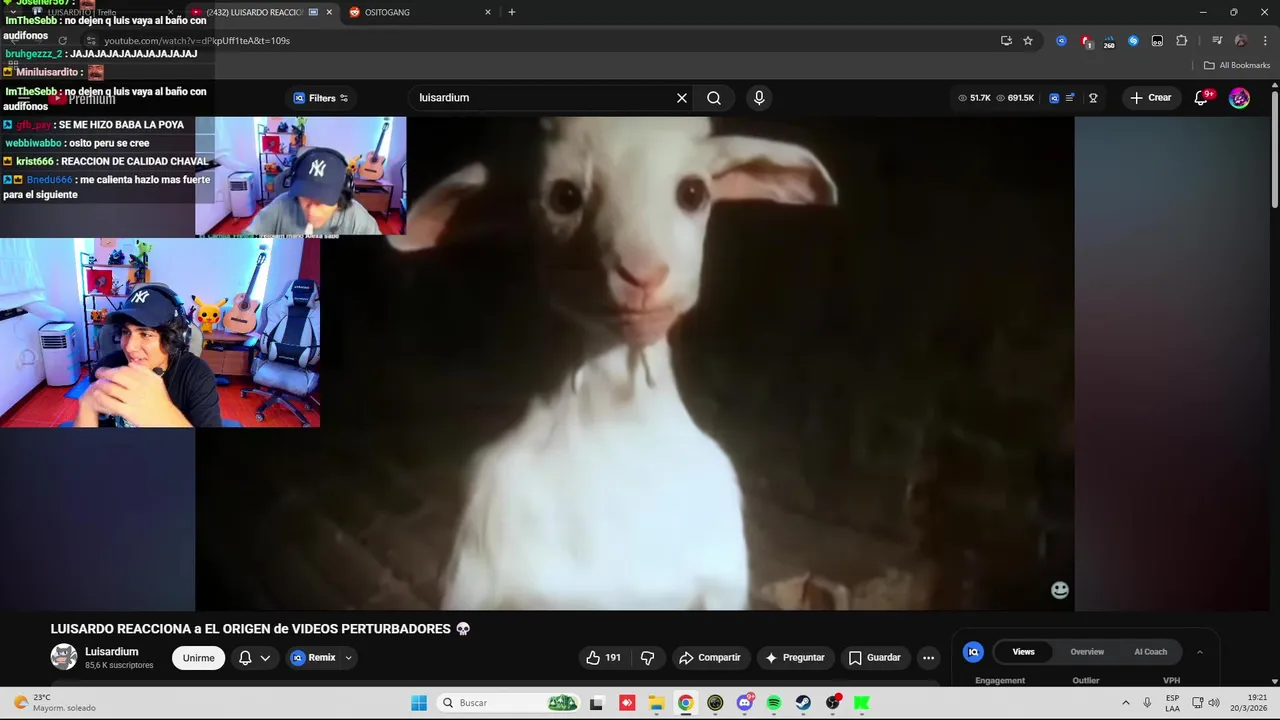Screen dimensions: 1280x720
Task: Open a new browser tab
Action: pos(512,12)
